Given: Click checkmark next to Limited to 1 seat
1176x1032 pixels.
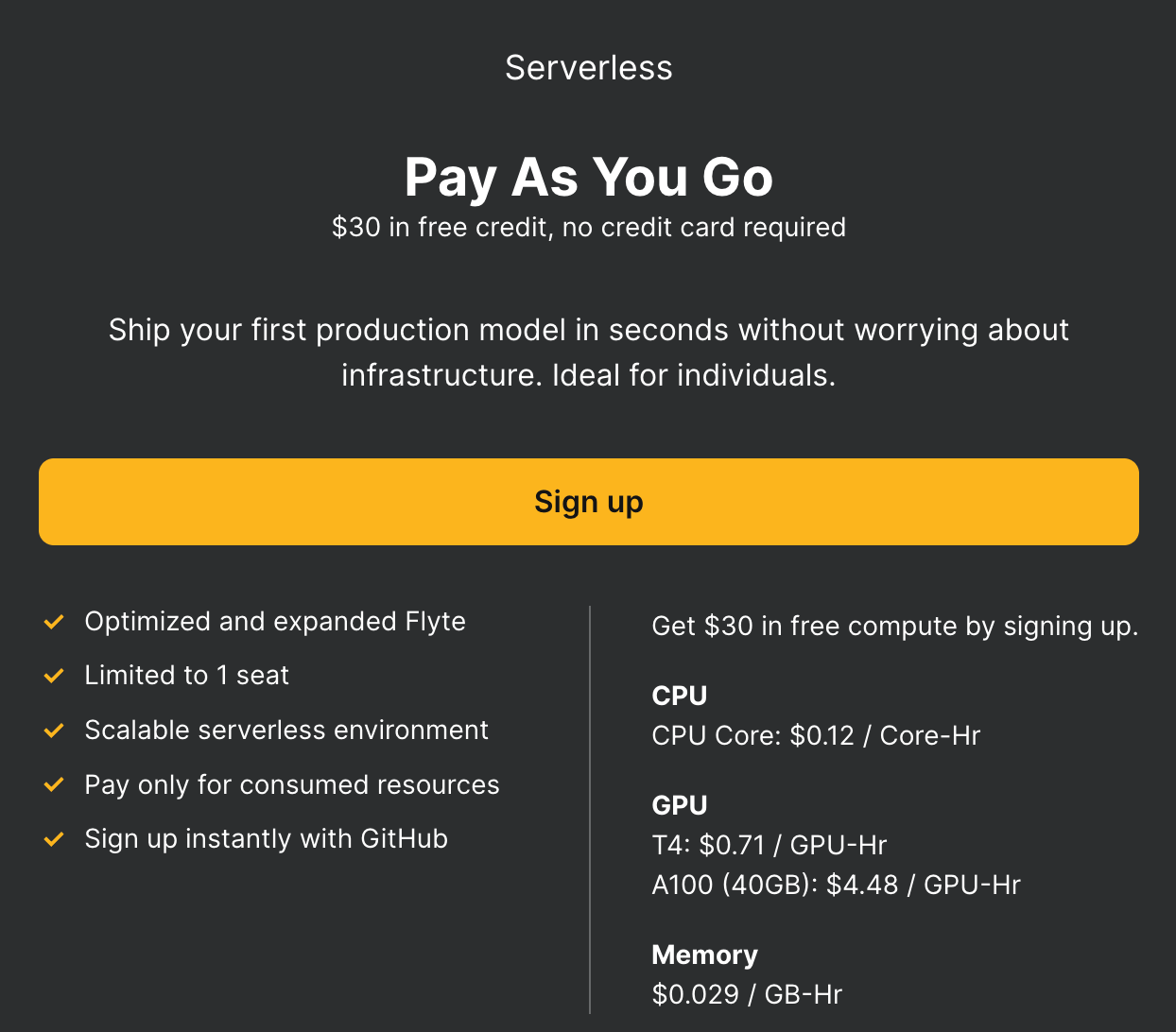Looking at the screenshot, I should click(54, 676).
